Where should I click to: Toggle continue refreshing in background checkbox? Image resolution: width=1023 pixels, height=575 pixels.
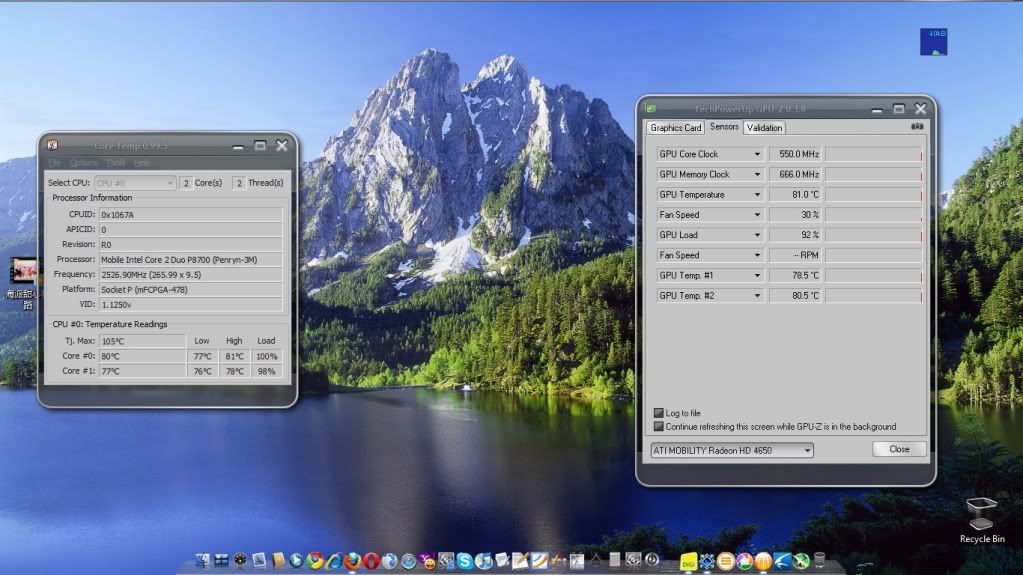(x=658, y=426)
